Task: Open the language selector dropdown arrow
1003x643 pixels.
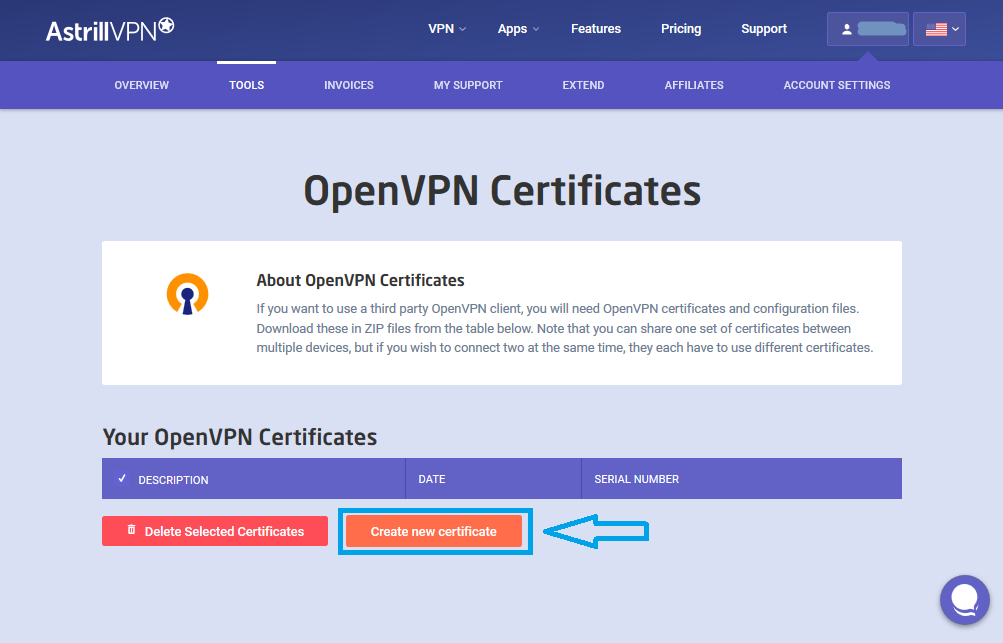Action: [x=956, y=29]
